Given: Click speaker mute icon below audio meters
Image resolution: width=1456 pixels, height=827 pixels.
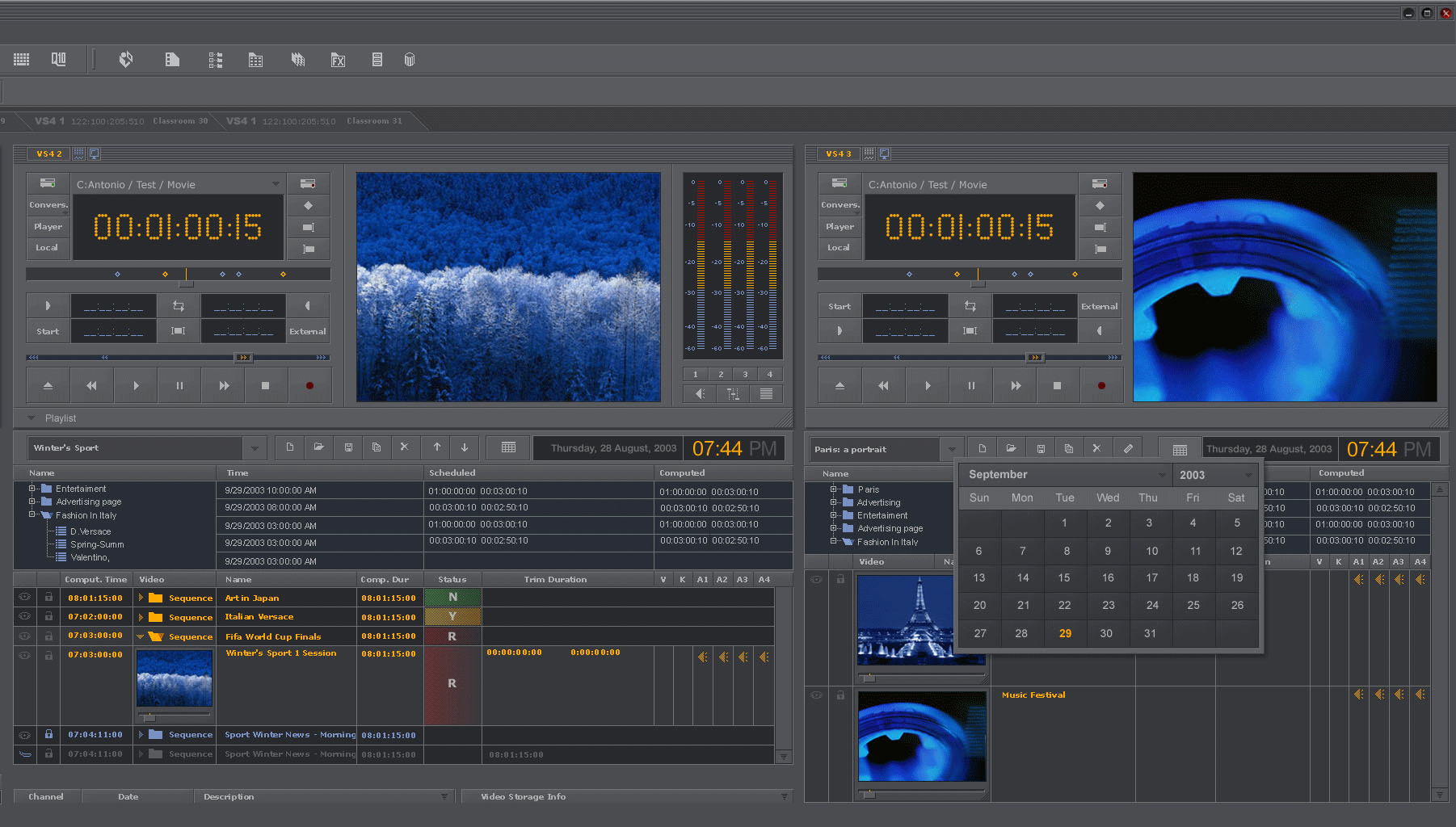Looking at the screenshot, I should click(x=700, y=393).
